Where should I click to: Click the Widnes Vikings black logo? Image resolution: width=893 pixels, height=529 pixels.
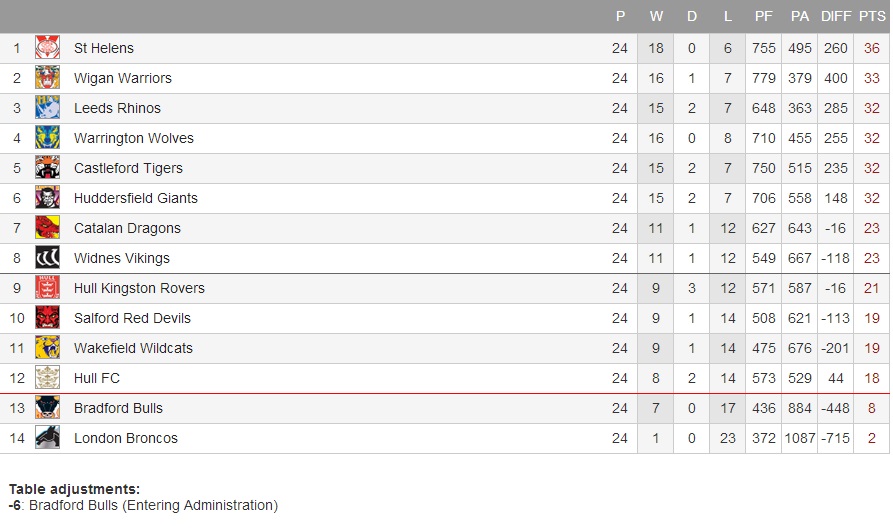(x=47, y=258)
